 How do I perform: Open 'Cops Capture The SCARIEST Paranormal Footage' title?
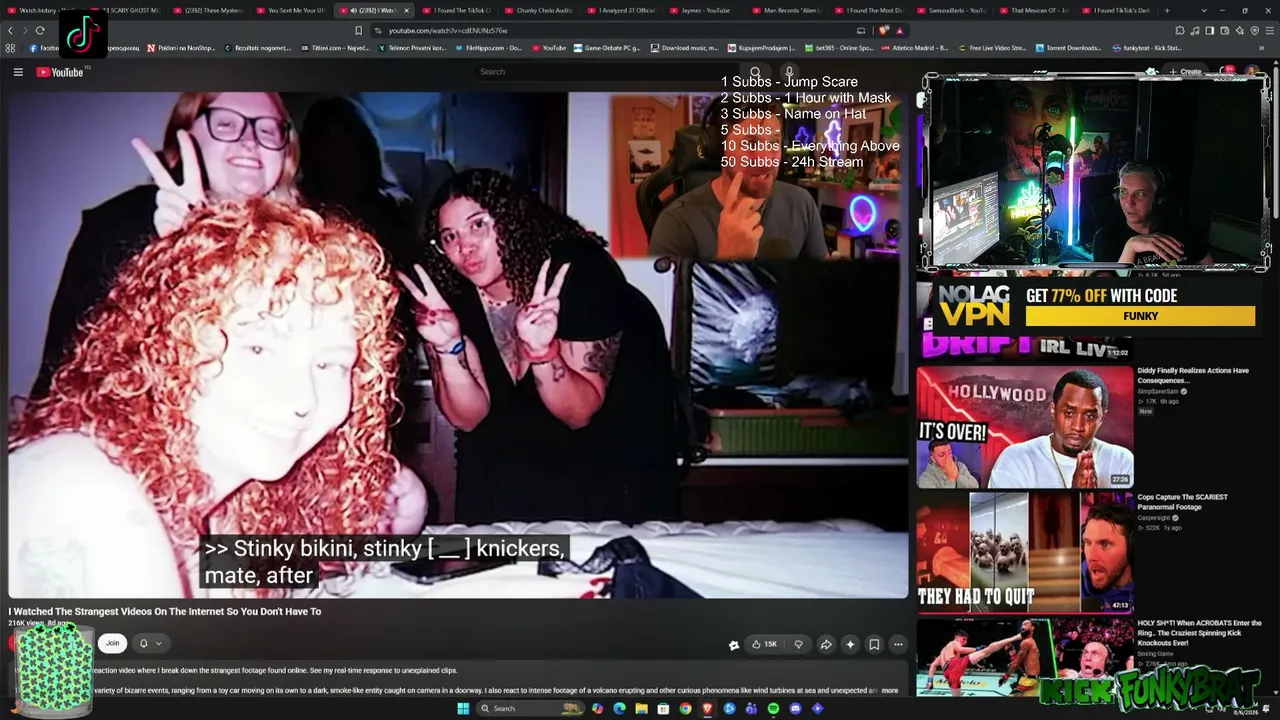click(1183, 502)
